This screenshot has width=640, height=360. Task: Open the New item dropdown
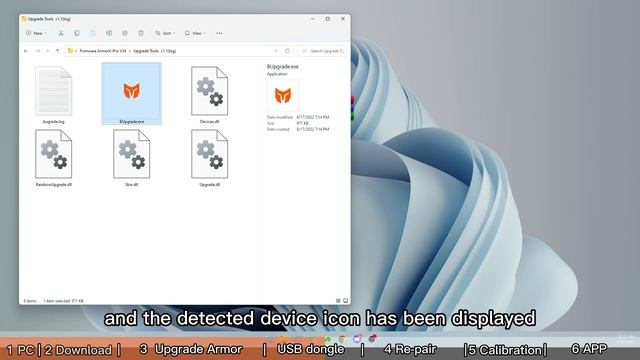pos(36,33)
